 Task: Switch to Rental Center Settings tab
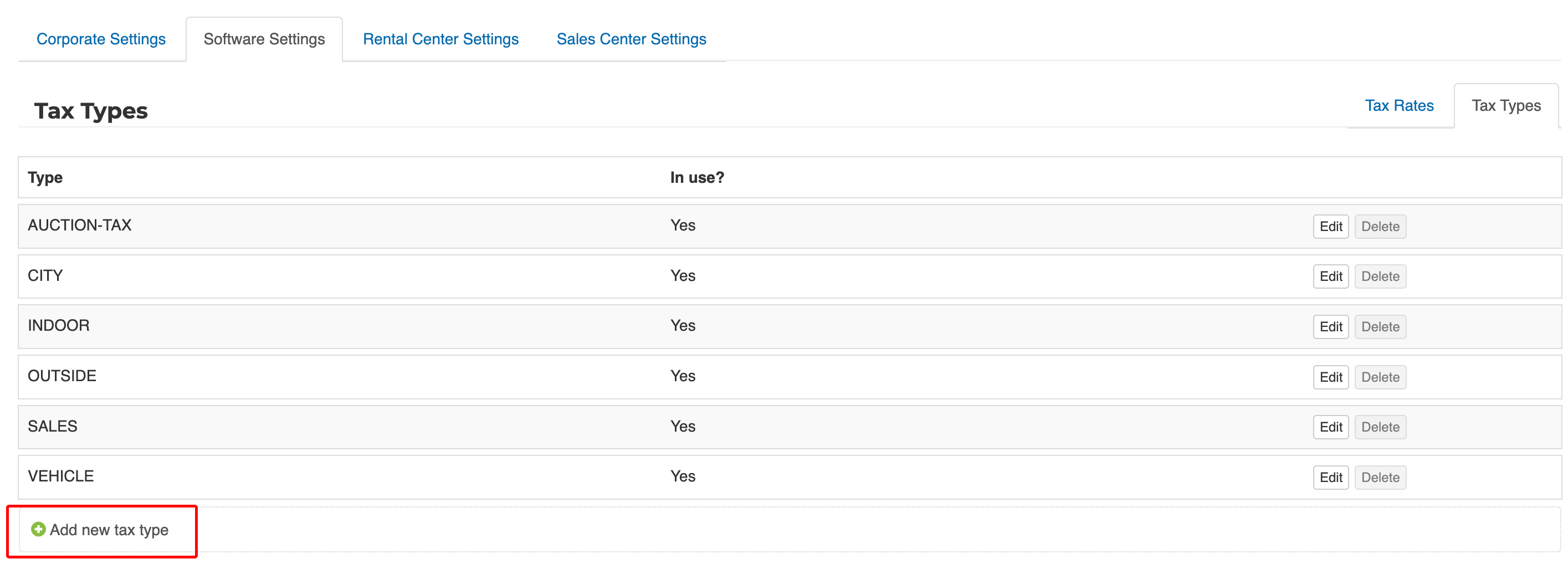point(440,39)
